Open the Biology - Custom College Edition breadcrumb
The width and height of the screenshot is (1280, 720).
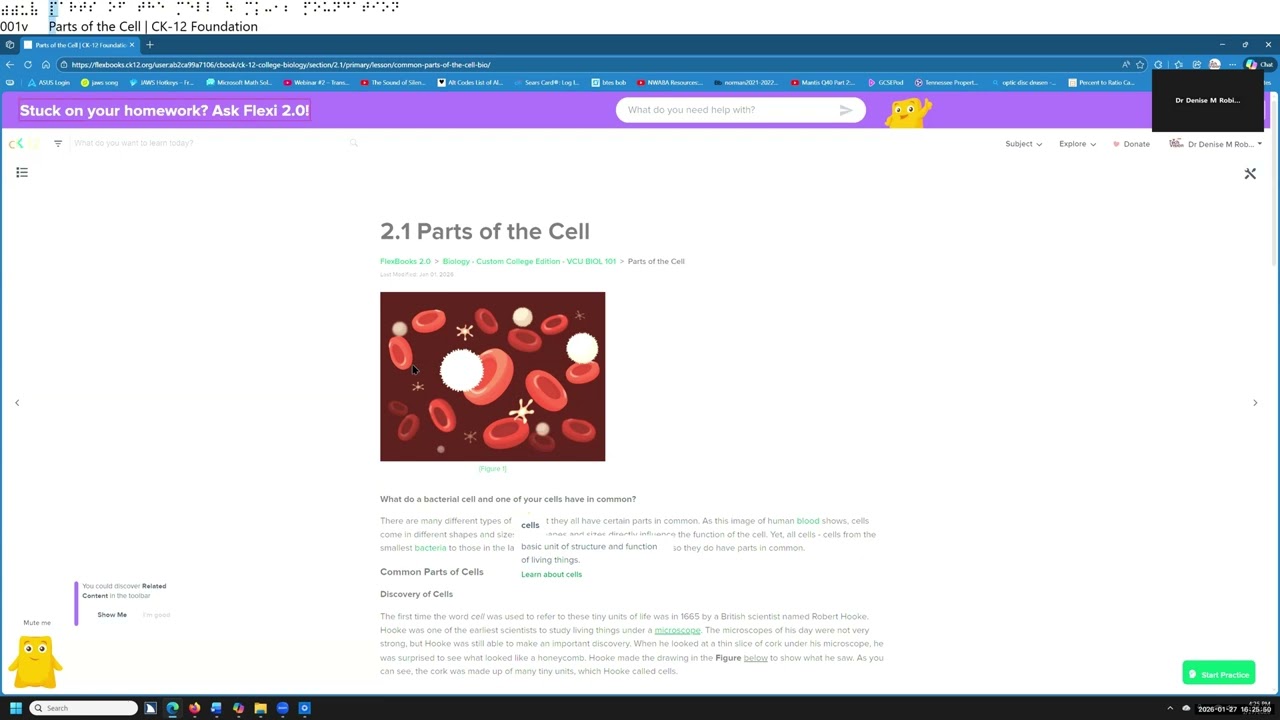(529, 261)
